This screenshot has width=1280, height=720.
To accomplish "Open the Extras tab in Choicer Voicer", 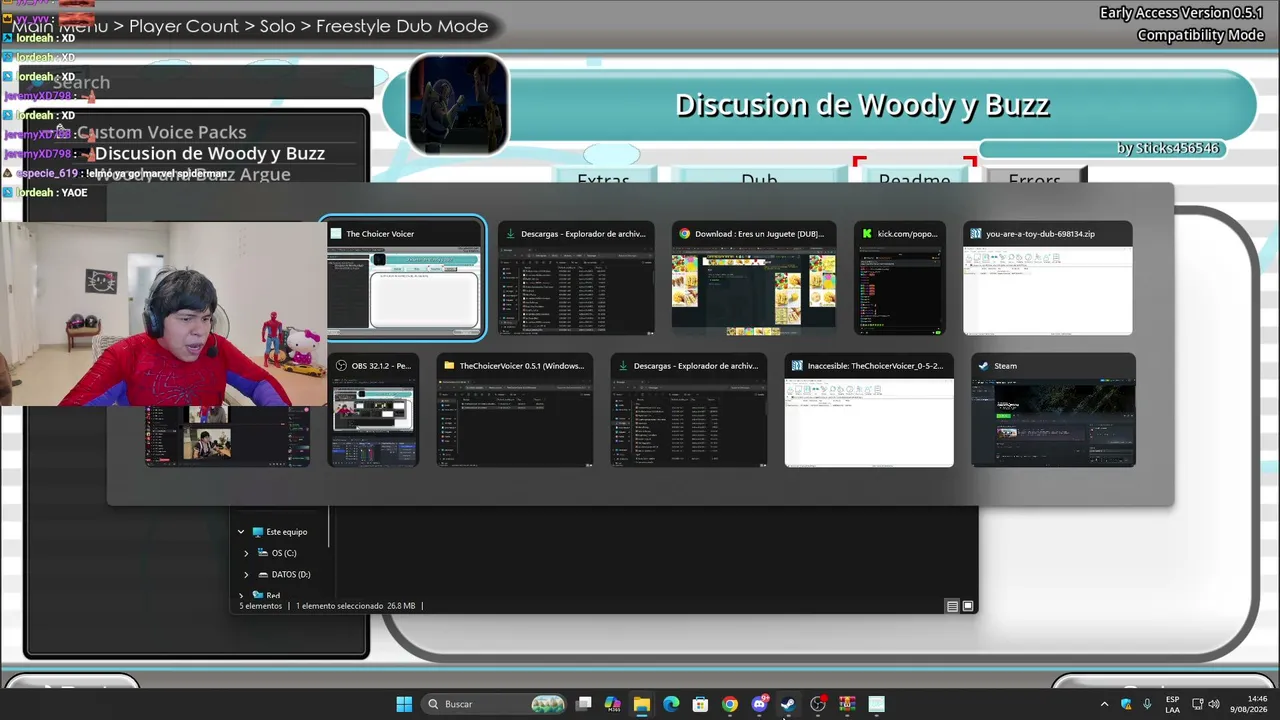I will pyautogui.click(x=604, y=176).
